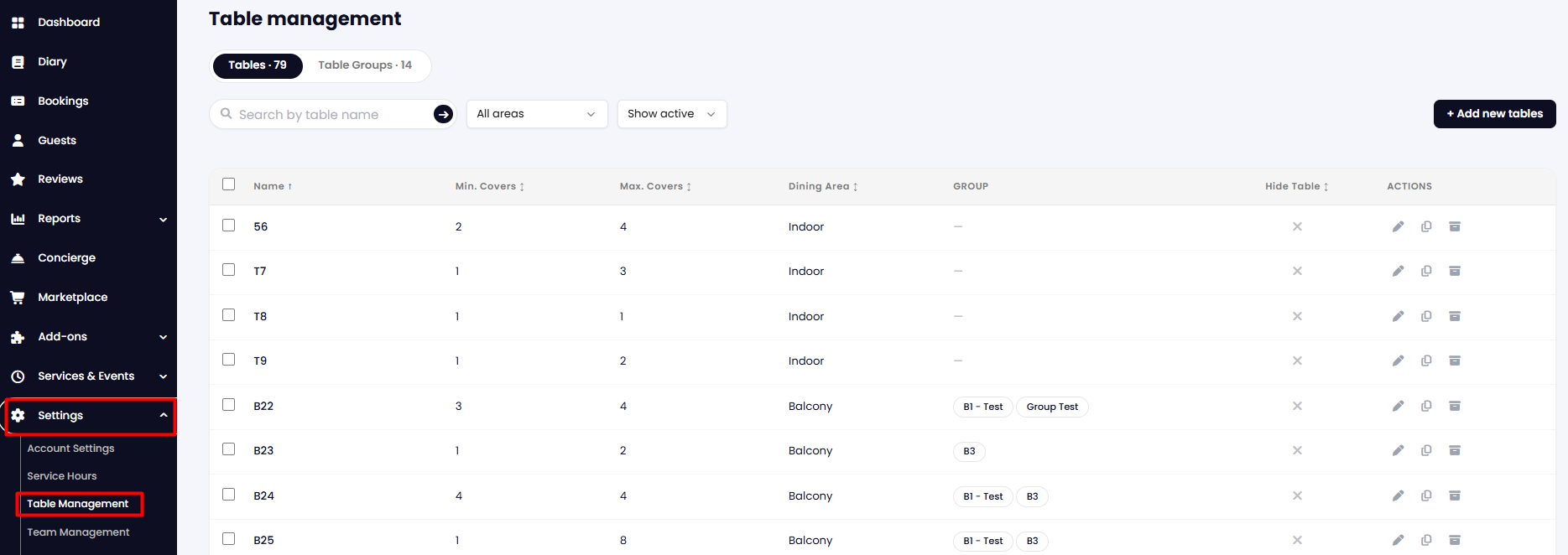Open Concierge section

66,257
